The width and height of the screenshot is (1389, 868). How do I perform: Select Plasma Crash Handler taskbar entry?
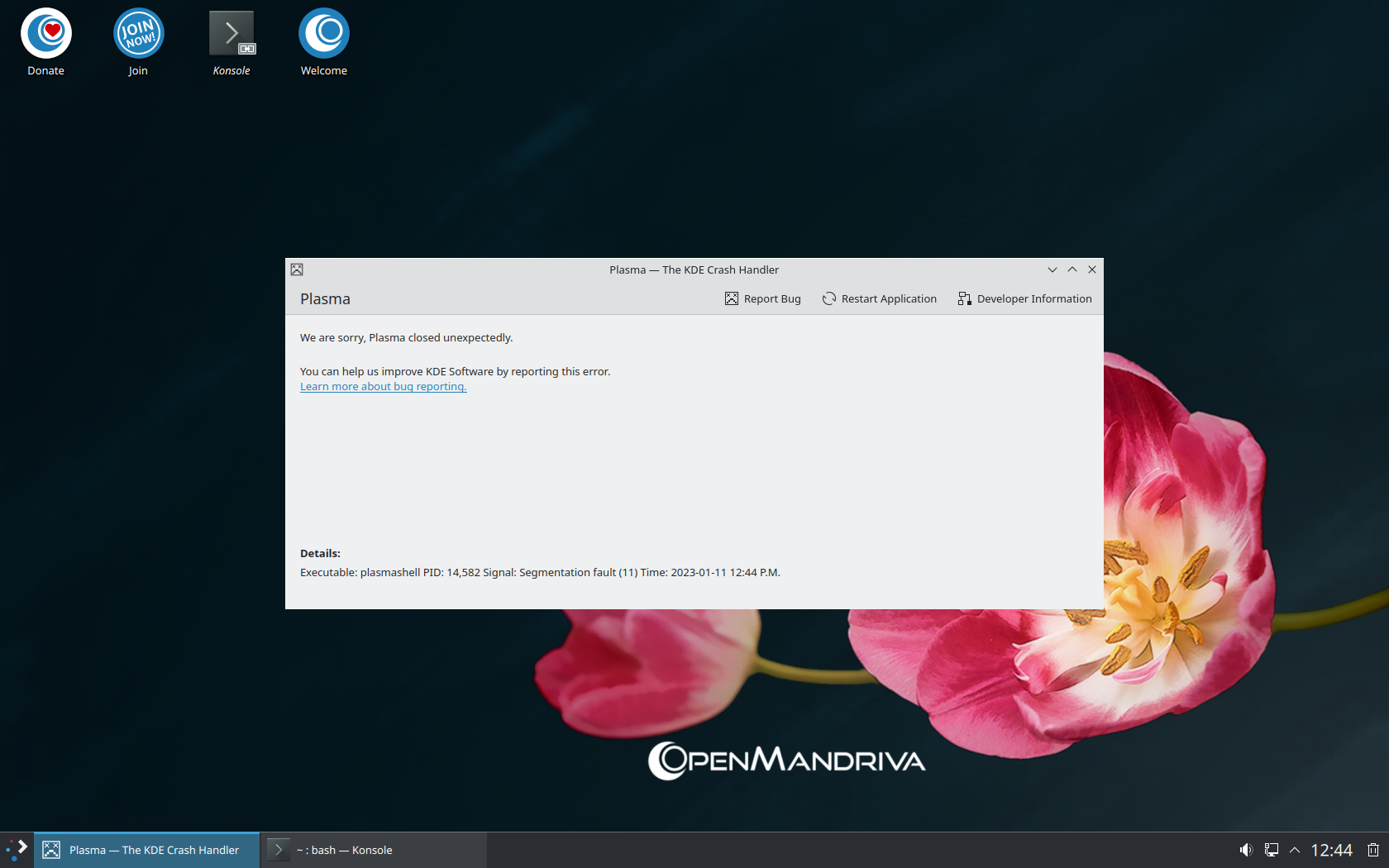(x=147, y=850)
